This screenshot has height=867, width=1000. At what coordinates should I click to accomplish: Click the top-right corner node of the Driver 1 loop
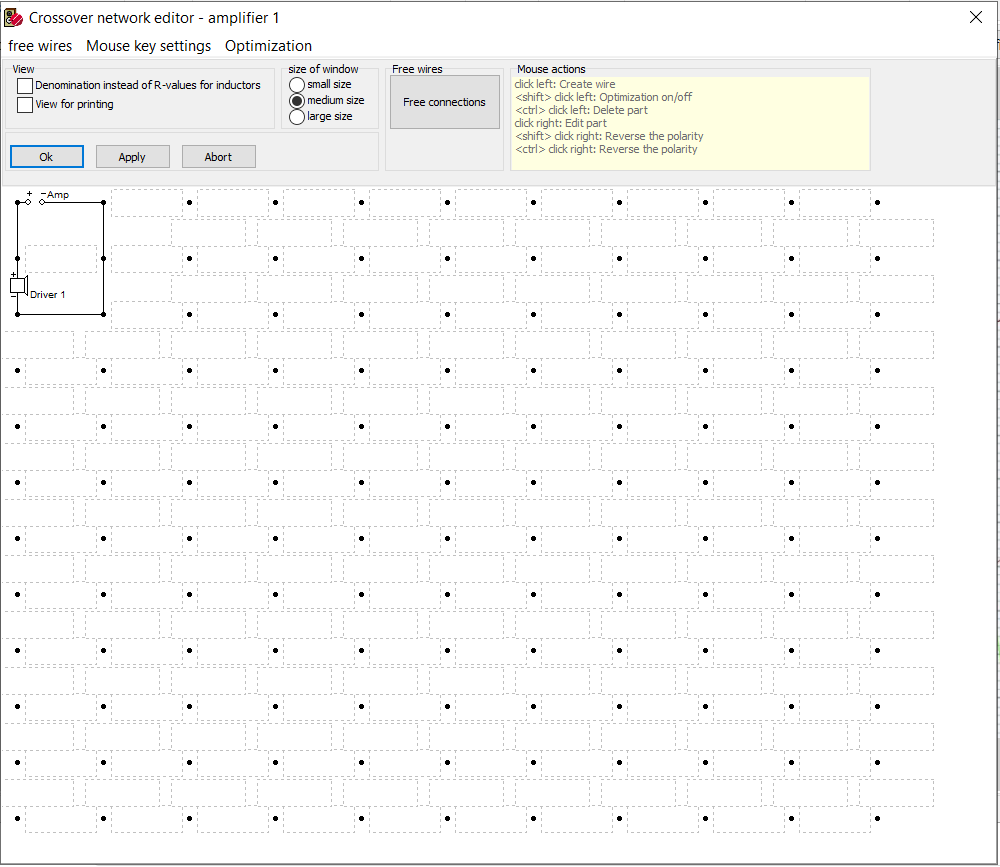point(103,202)
